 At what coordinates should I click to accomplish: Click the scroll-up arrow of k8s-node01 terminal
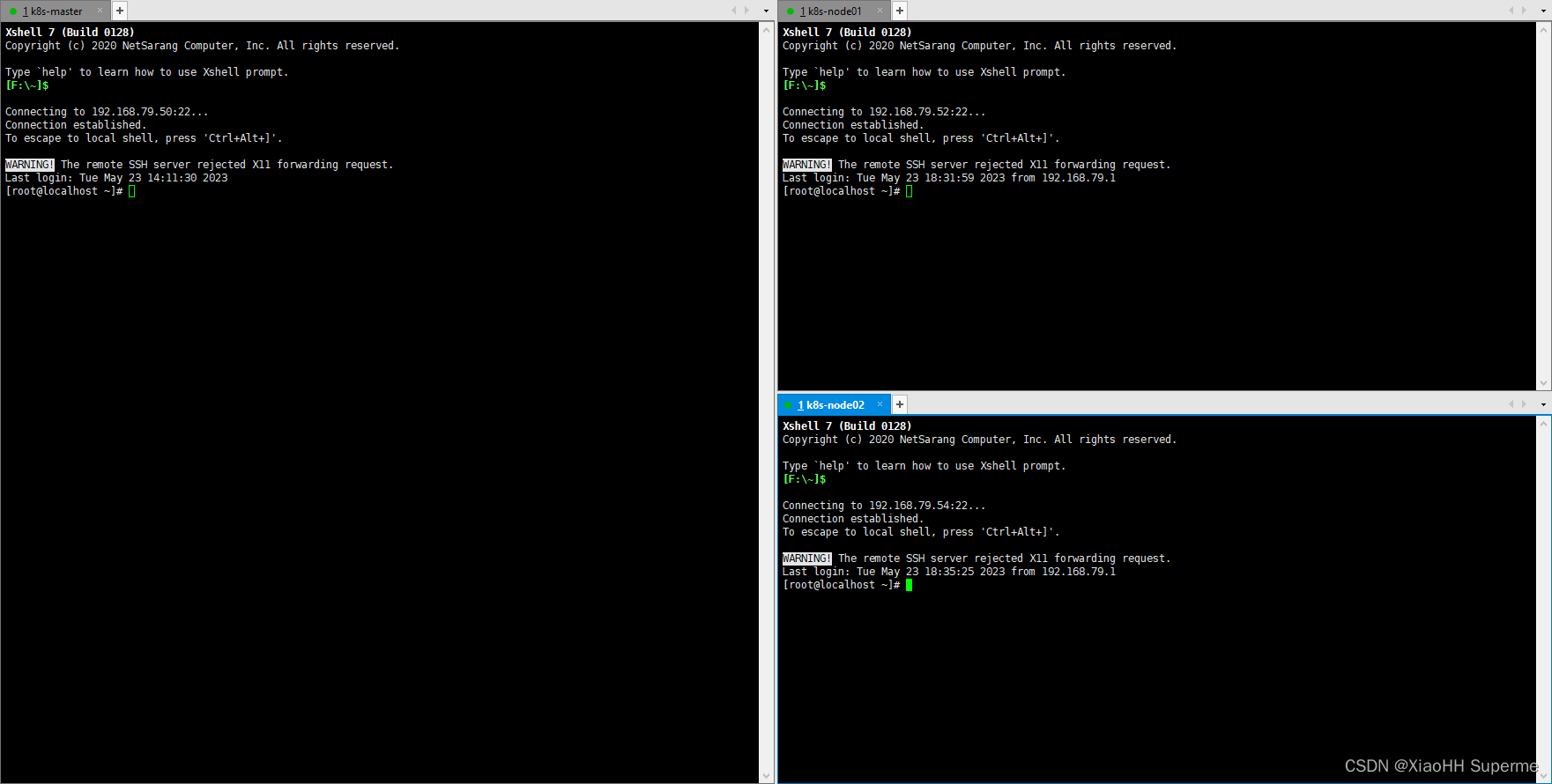[x=1543, y=30]
